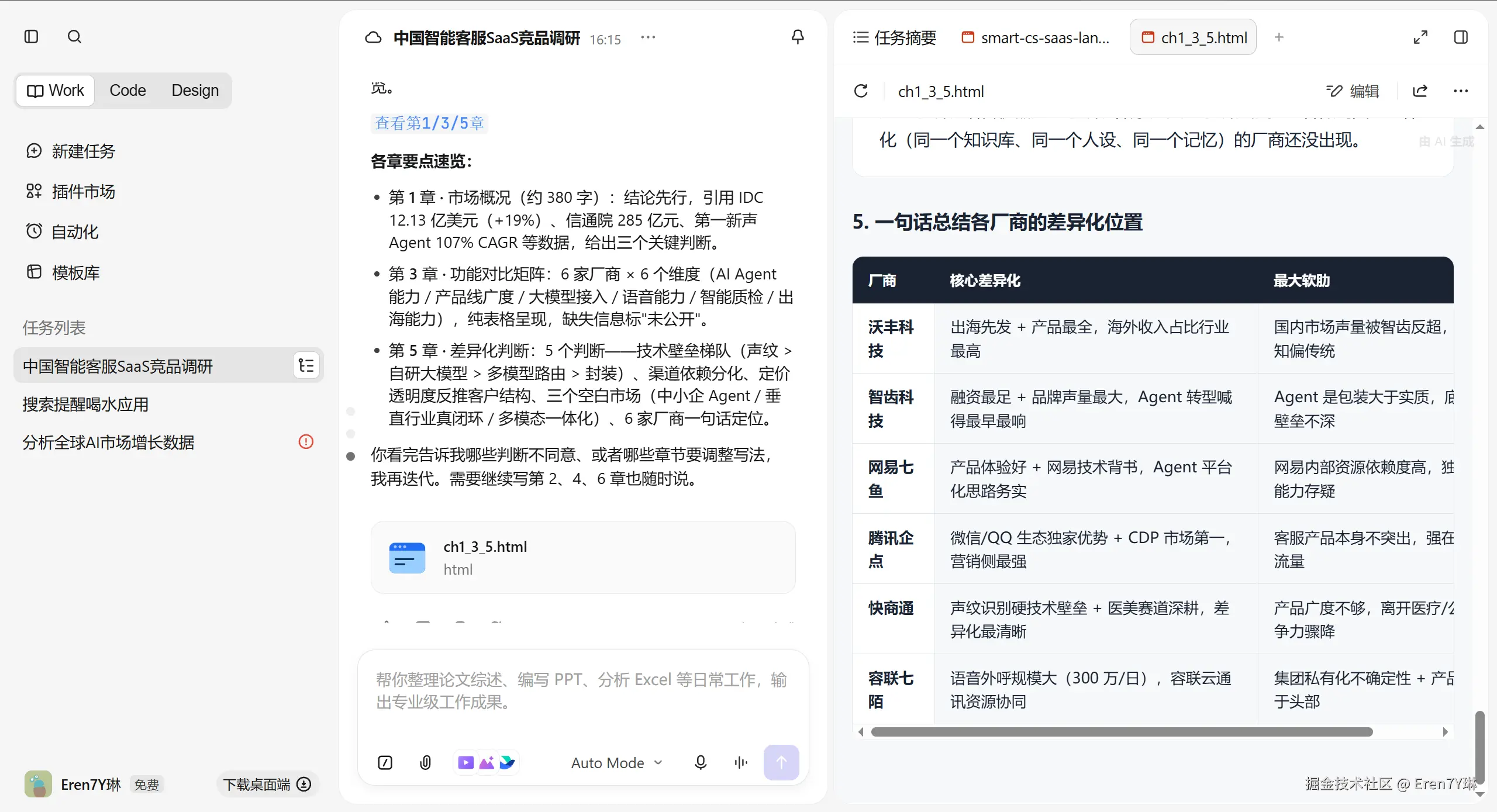The width and height of the screenshot is (1497, 812).
Task: Click the 网易七鱼 table cell
Action: pos(894,479)
